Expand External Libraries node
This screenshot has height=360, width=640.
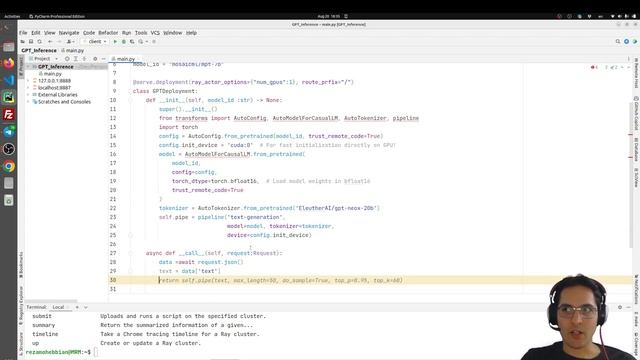tap(29, 95)
